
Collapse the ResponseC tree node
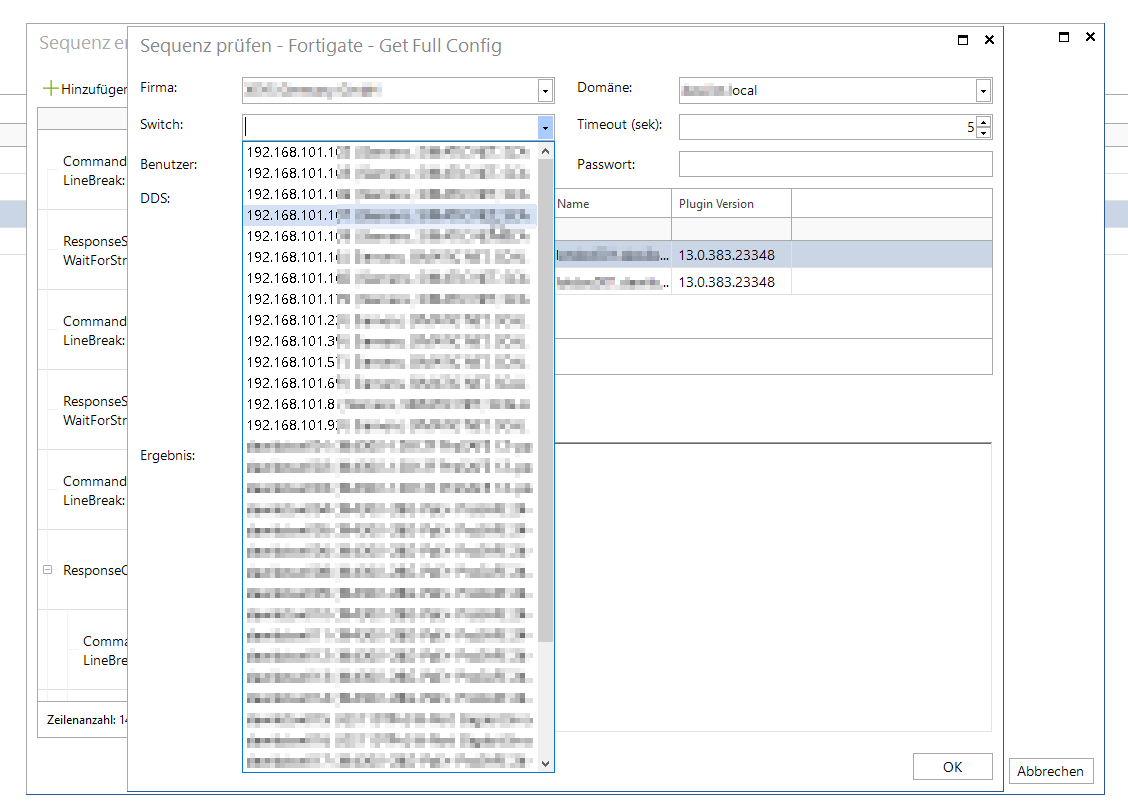pos(47,570)
